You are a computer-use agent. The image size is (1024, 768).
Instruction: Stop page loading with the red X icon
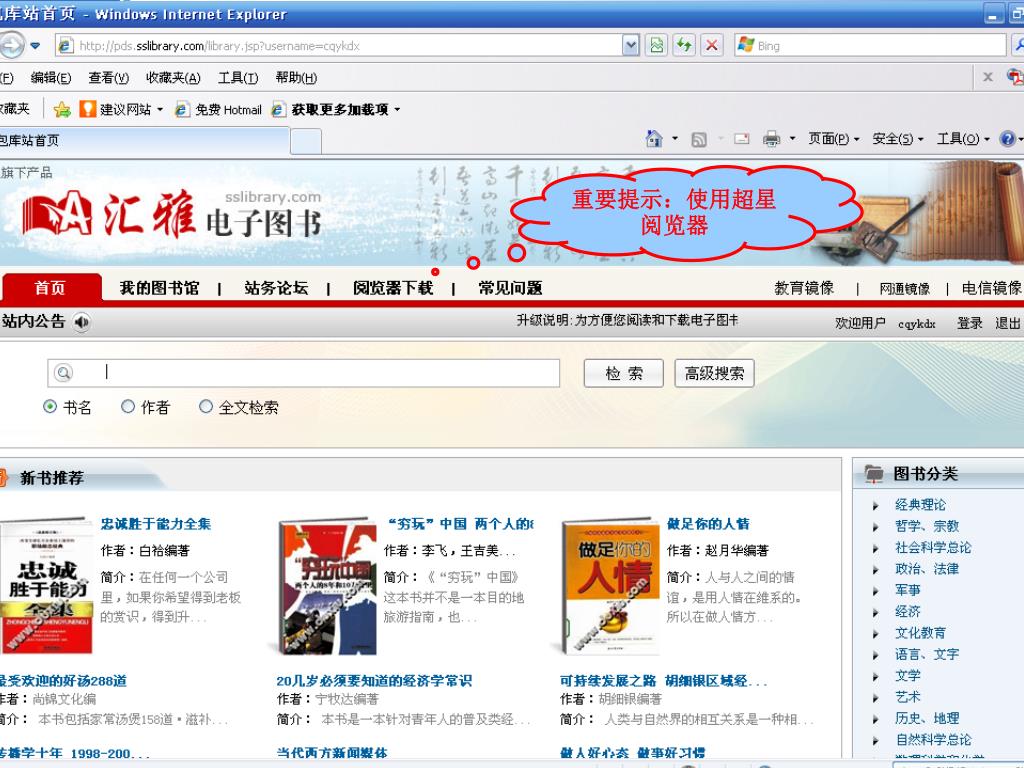712,46
